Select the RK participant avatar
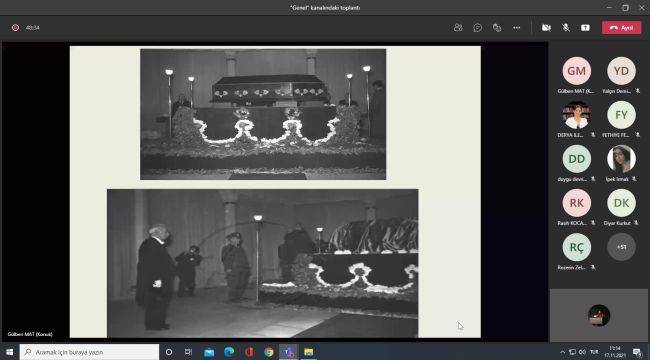 click(577, 203)
